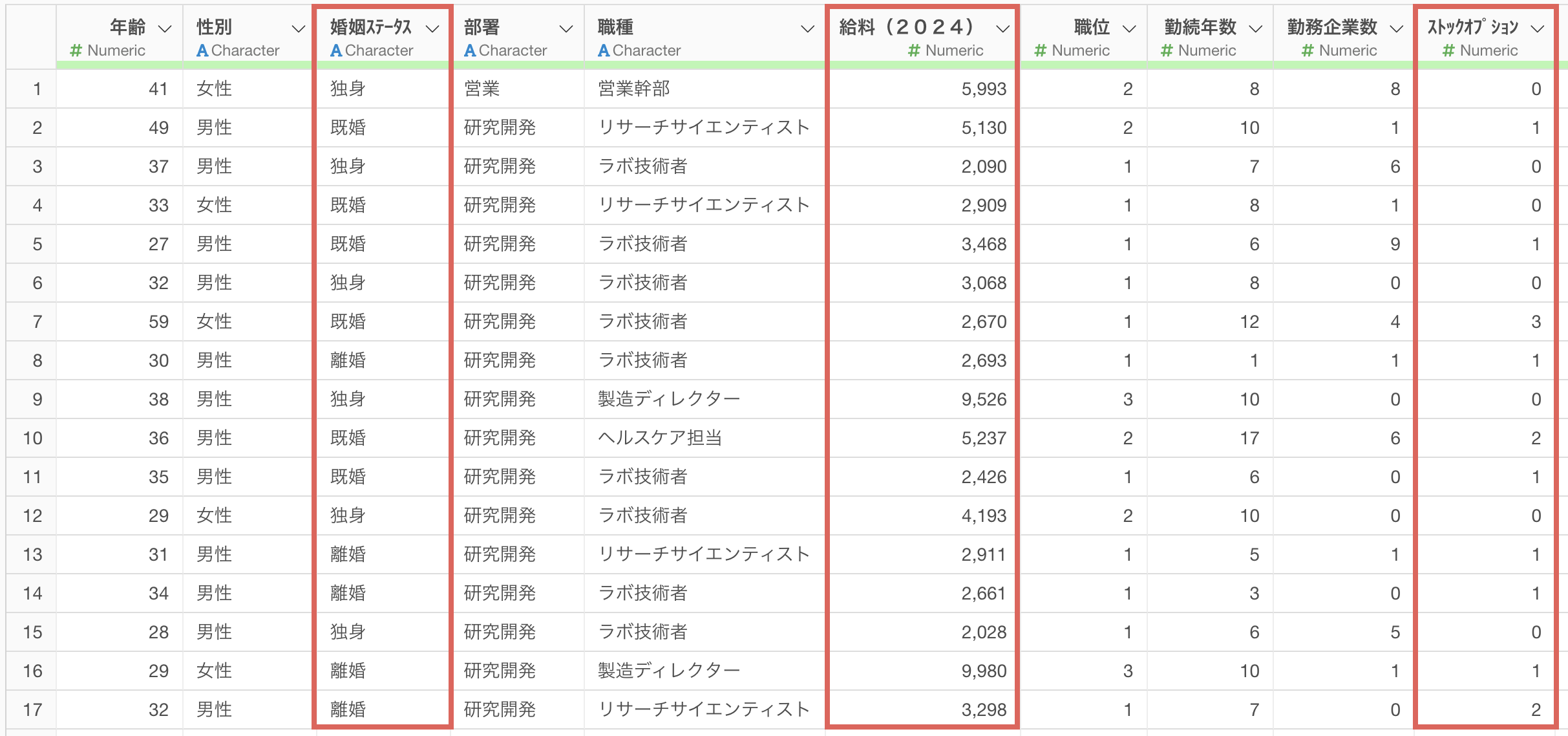Open the 勤続年数 column dropdown menu

coord(1255,28)
